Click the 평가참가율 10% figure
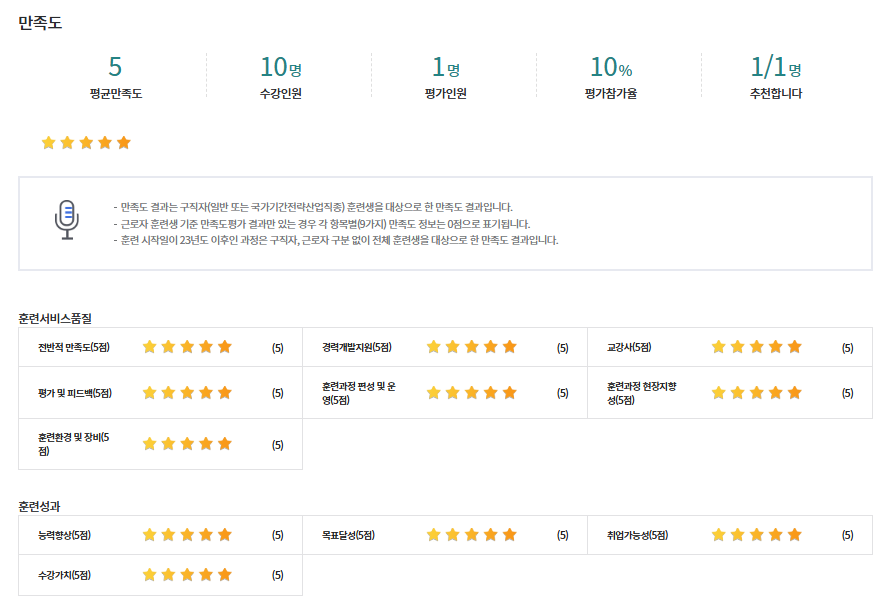Screen dimensions: 881x609 coord(610,67)
